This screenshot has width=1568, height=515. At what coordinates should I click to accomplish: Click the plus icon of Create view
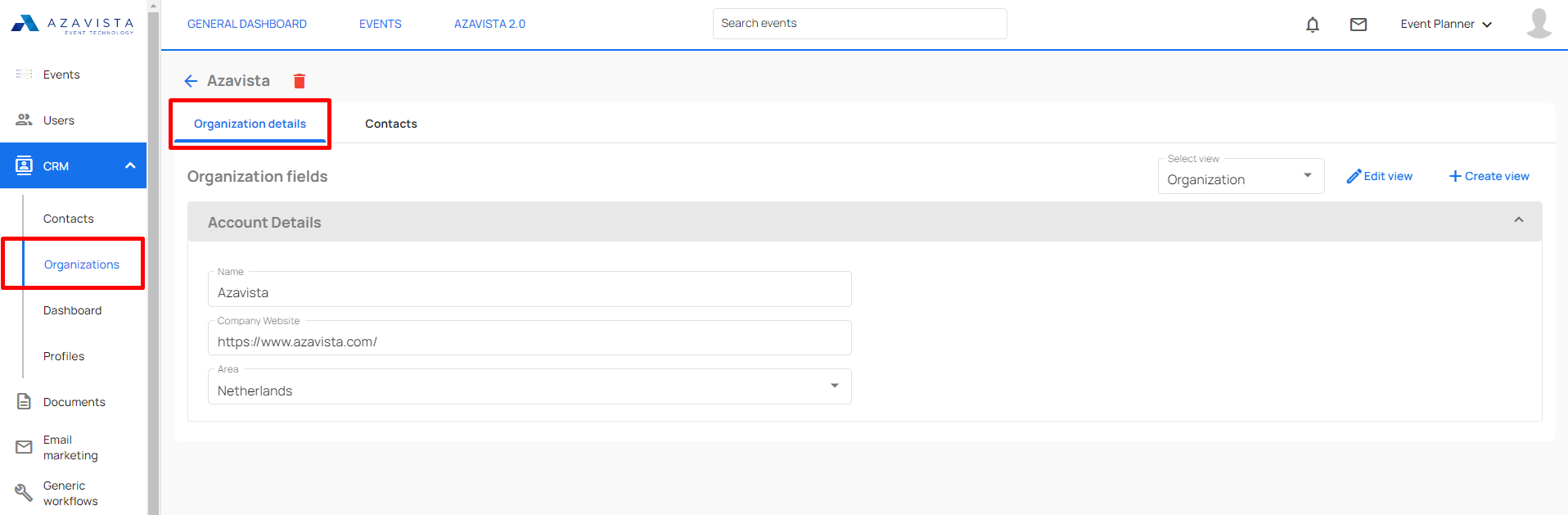[1455, 176]
